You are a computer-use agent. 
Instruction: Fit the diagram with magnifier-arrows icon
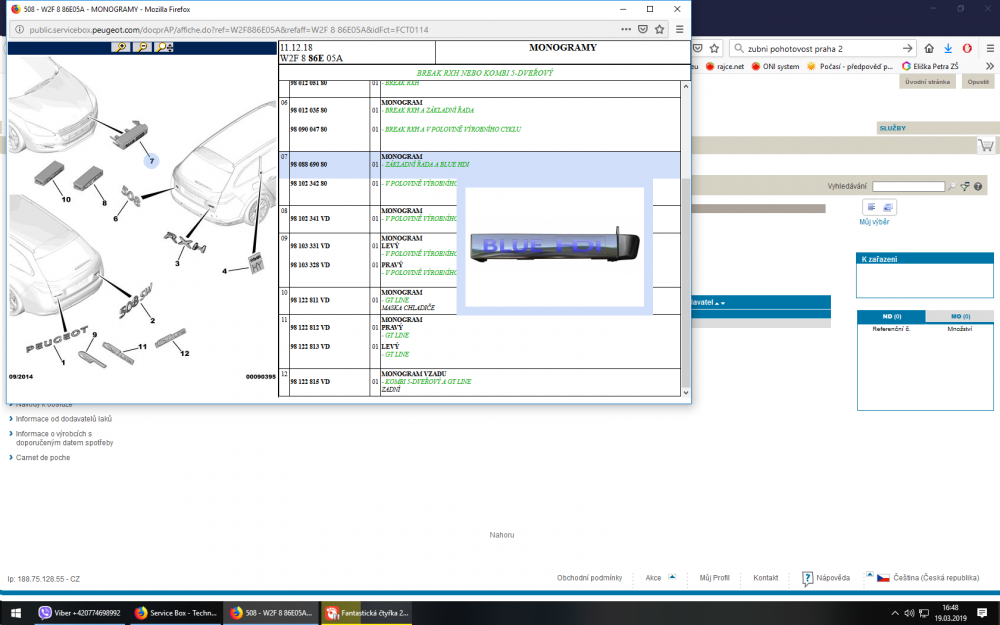pyautogui.click(x=165, y=47)
